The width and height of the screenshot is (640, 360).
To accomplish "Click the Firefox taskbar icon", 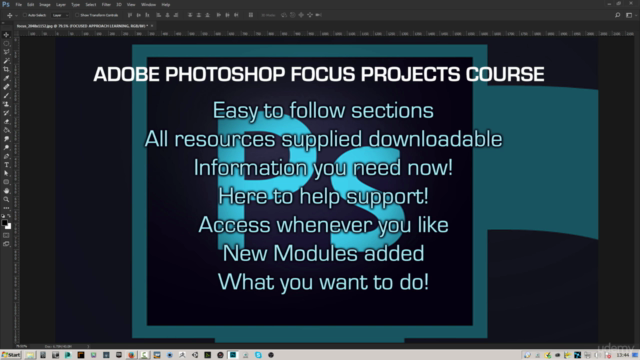I will 131,355.
